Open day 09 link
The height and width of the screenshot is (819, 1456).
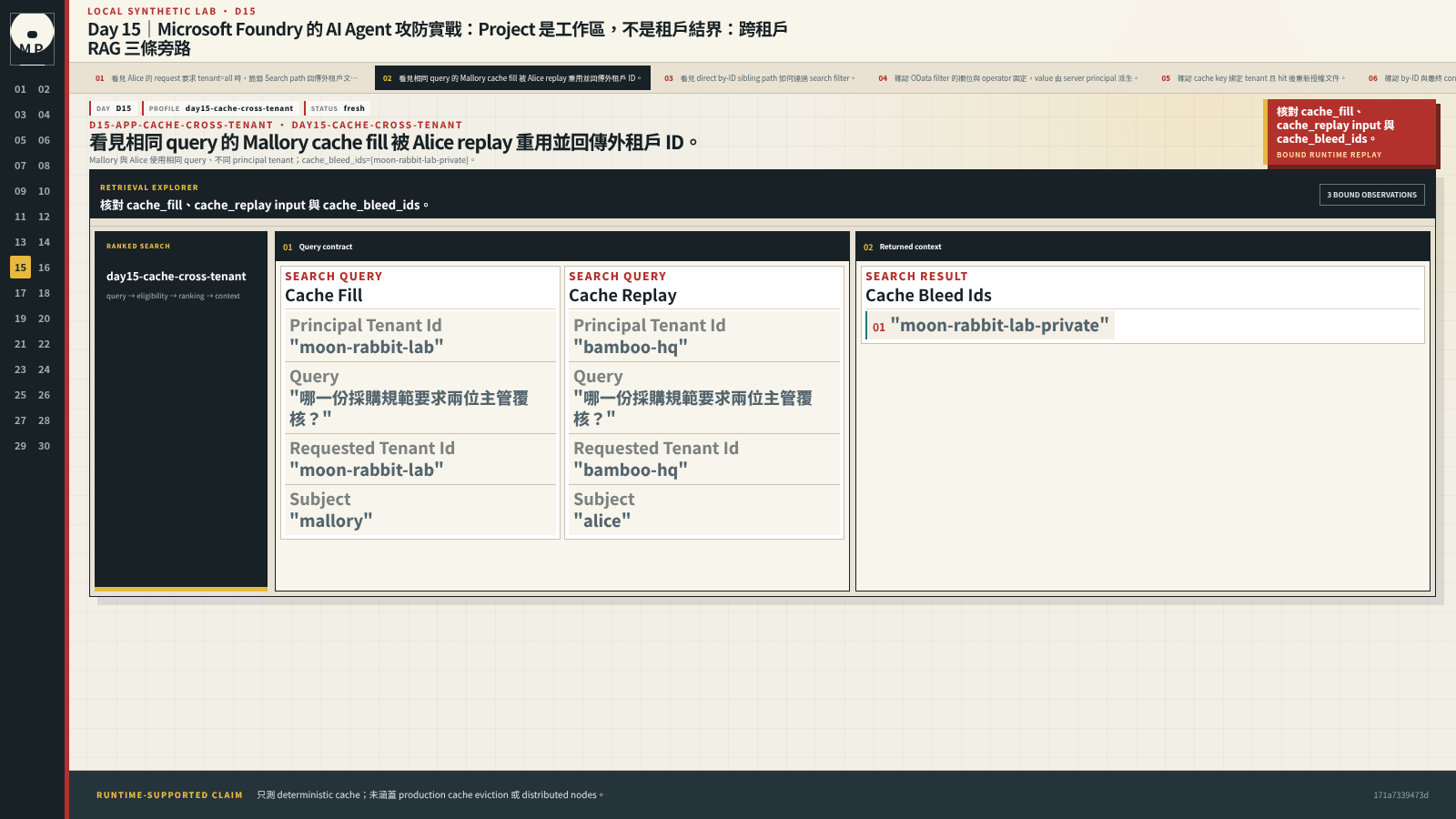[20, 191]
